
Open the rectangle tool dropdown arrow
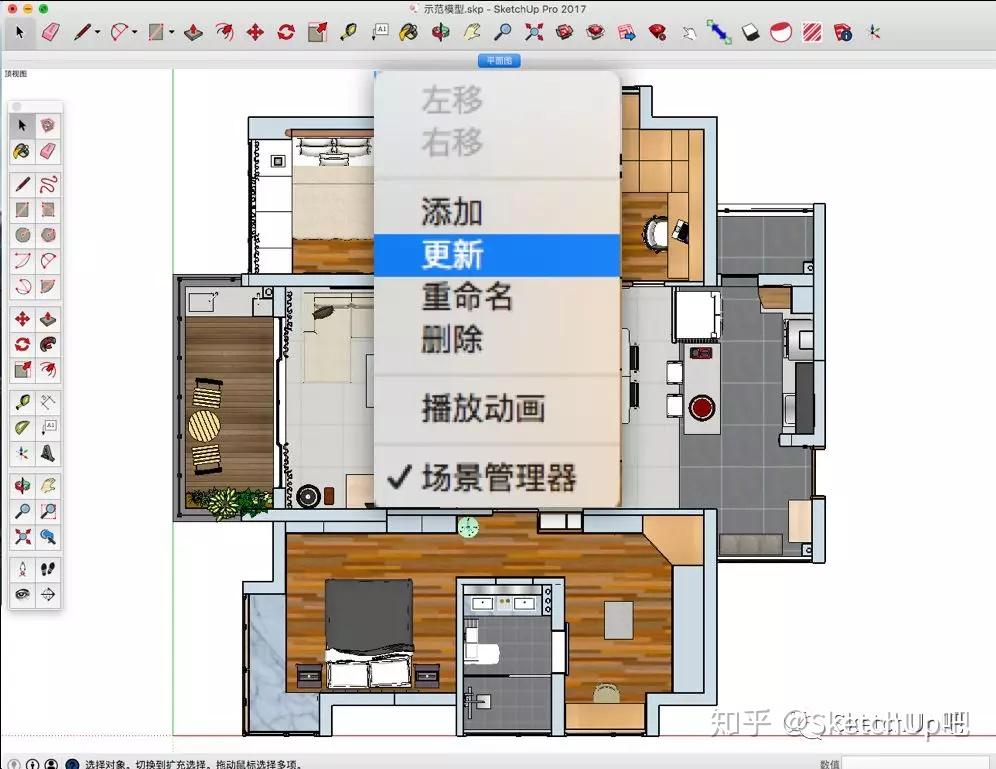(x=172, y=31)
